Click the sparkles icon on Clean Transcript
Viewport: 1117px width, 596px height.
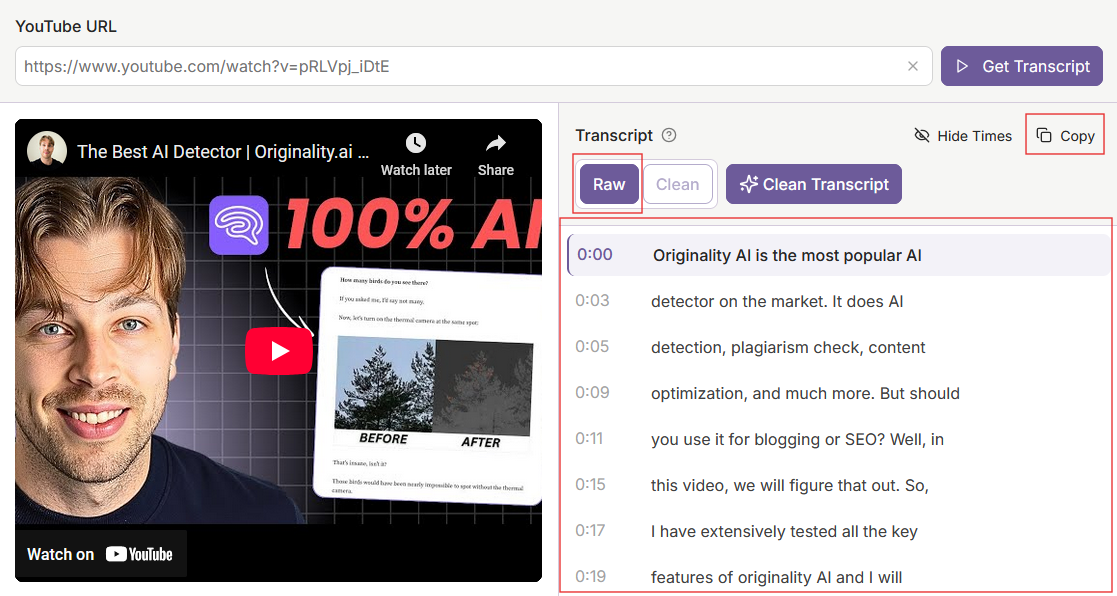749,184
